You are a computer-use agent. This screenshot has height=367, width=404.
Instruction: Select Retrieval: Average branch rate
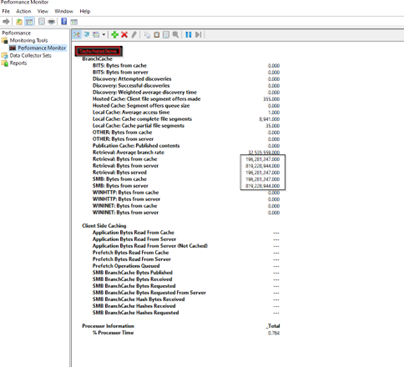pyautogui.click(x=128, y=152)
